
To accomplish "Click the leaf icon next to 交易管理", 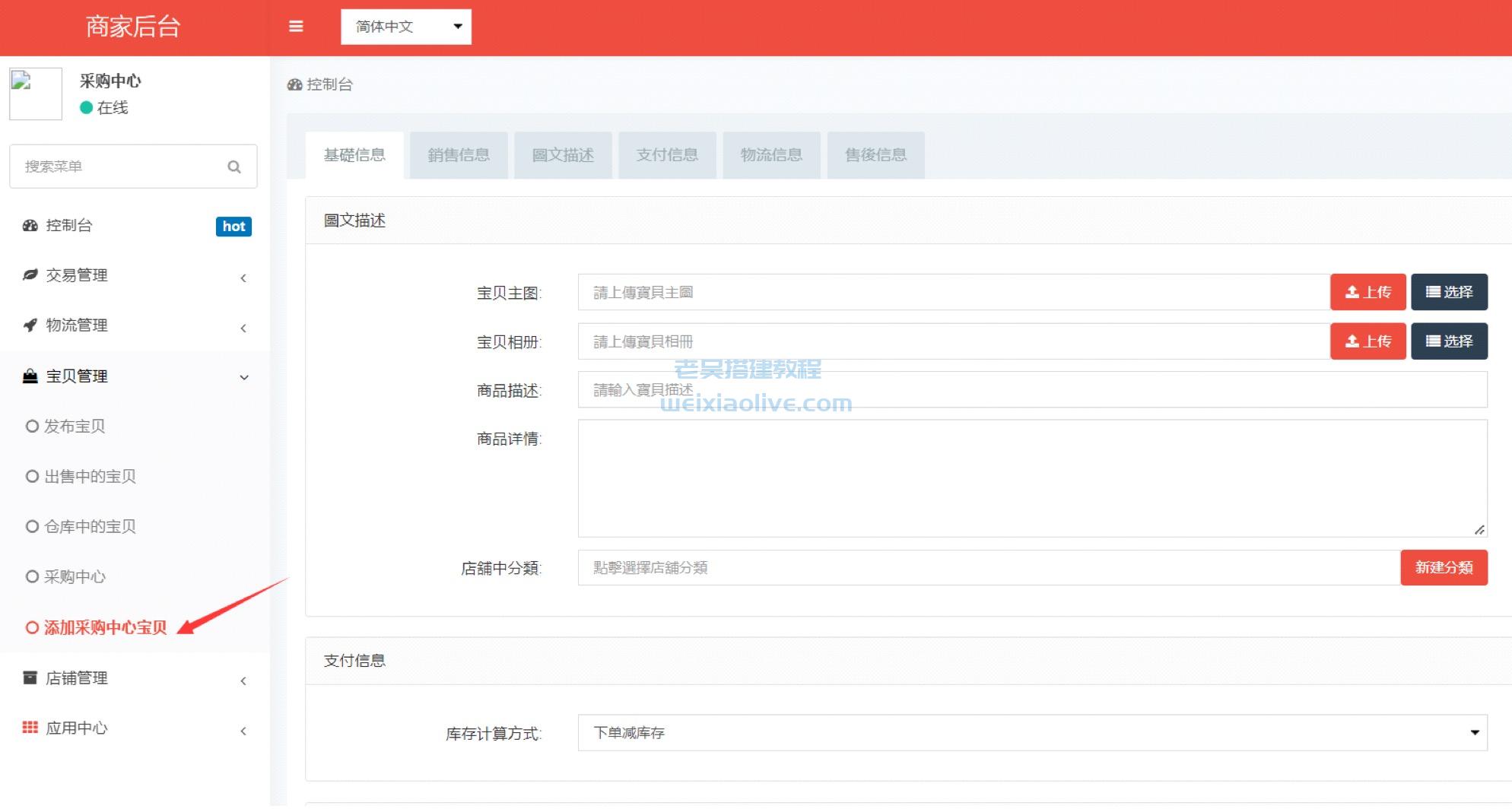I will point(29,275).
